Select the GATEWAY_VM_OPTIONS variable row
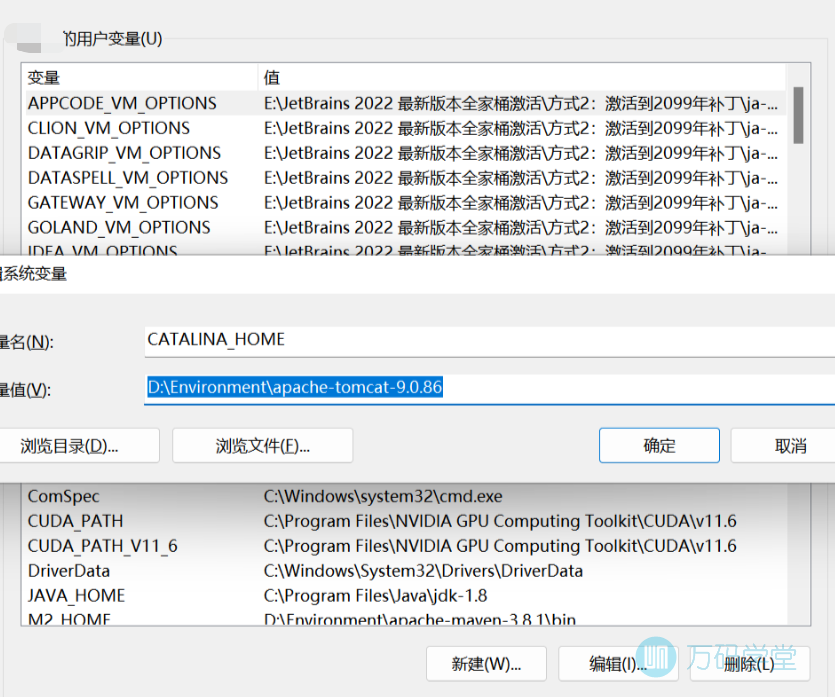 (123, 202)
